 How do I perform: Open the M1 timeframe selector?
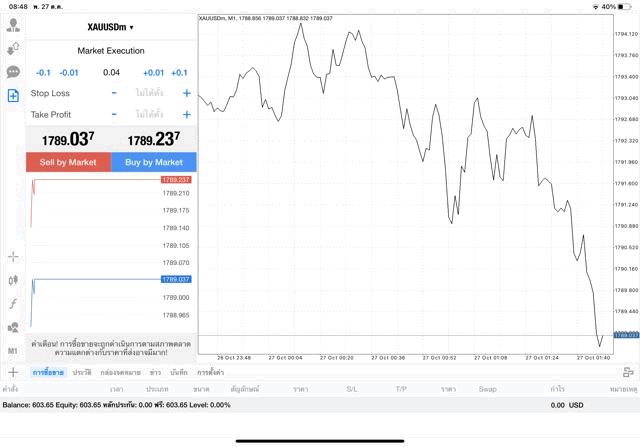click(13, 351)
